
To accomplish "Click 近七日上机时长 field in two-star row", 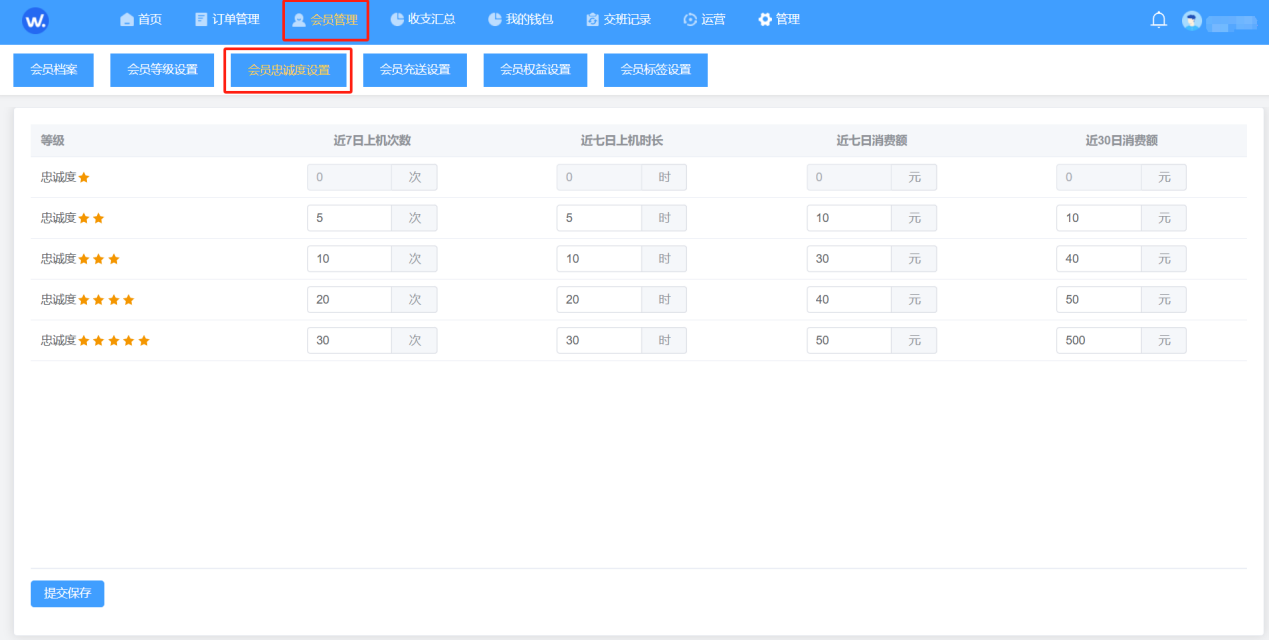I will [x=599, y=218].
